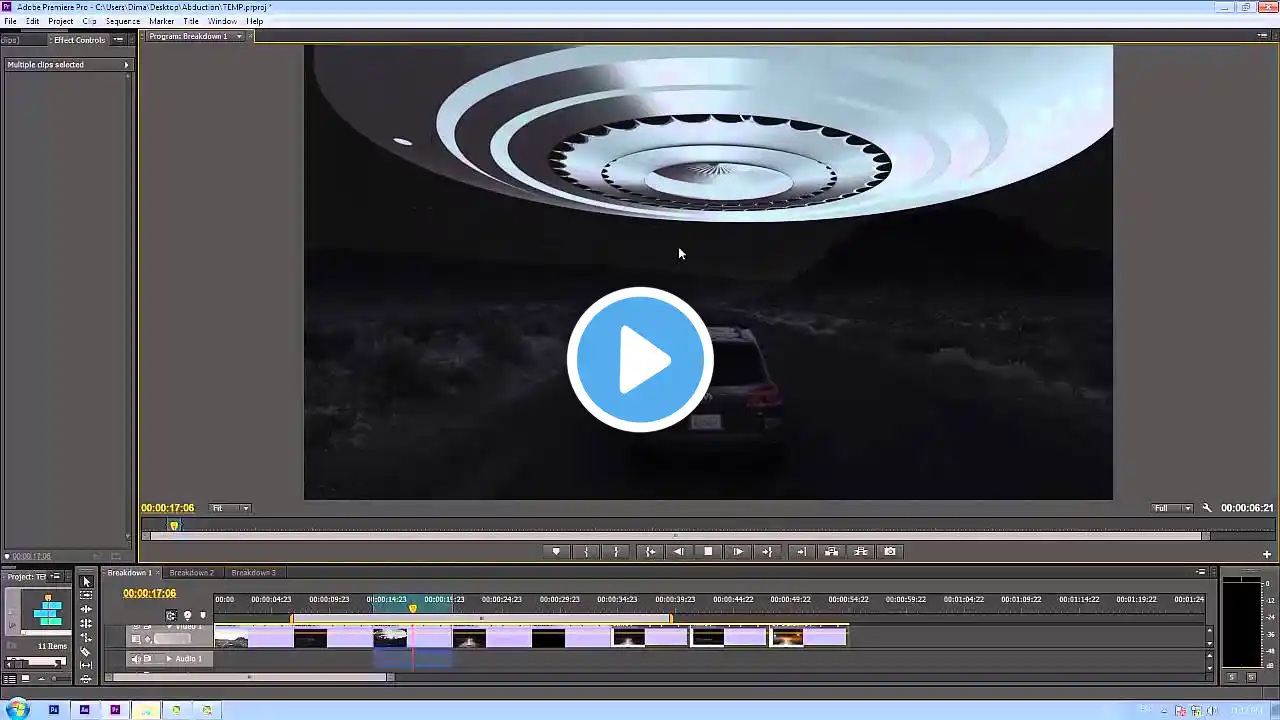Toggle sync lock on Audio 1 track

[x=148, y=659]
